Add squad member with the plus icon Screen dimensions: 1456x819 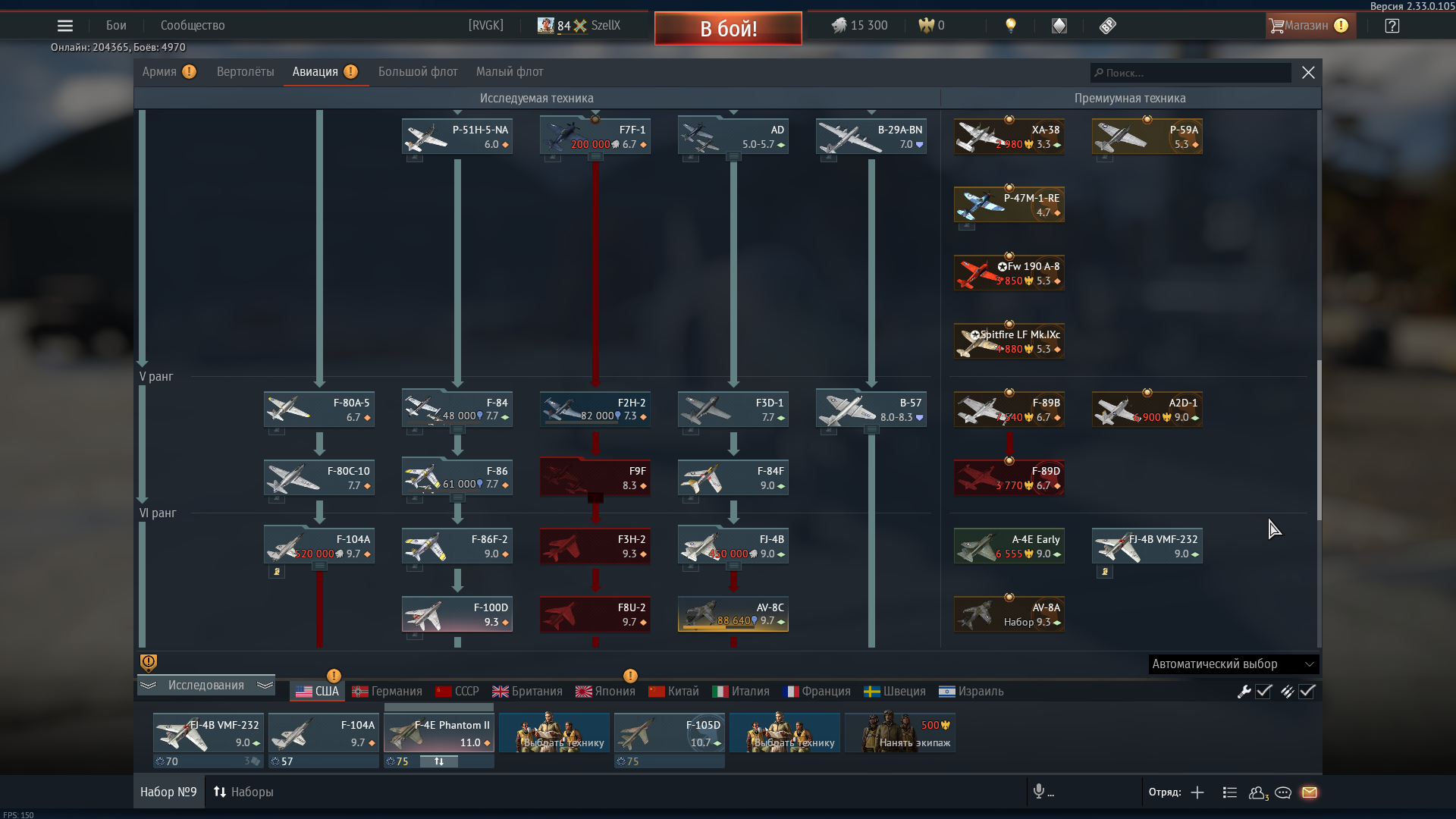[1197, 792]
